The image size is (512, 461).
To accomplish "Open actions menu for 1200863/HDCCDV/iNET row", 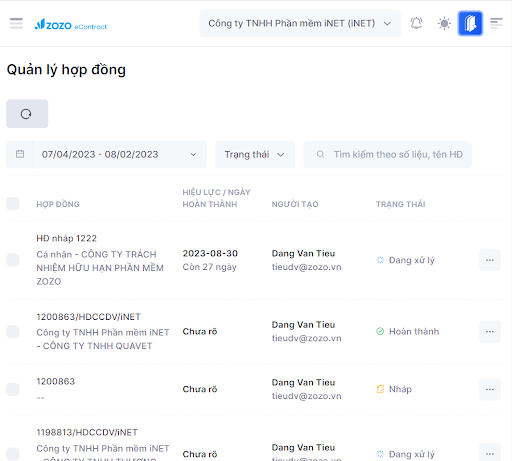I will (490, 332).
